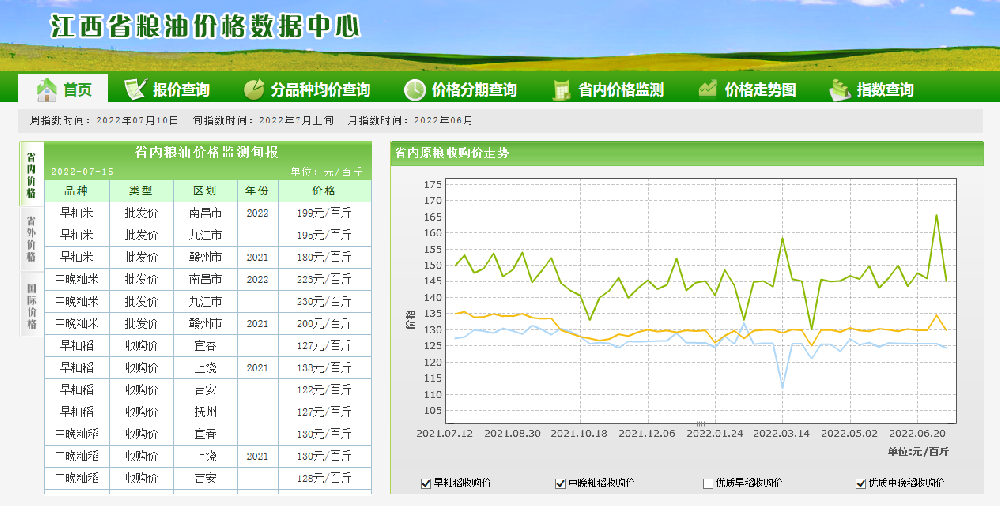
Task: Uncheck the 中晚籼稻收购价 checkbox
Action: coord(560,484)
